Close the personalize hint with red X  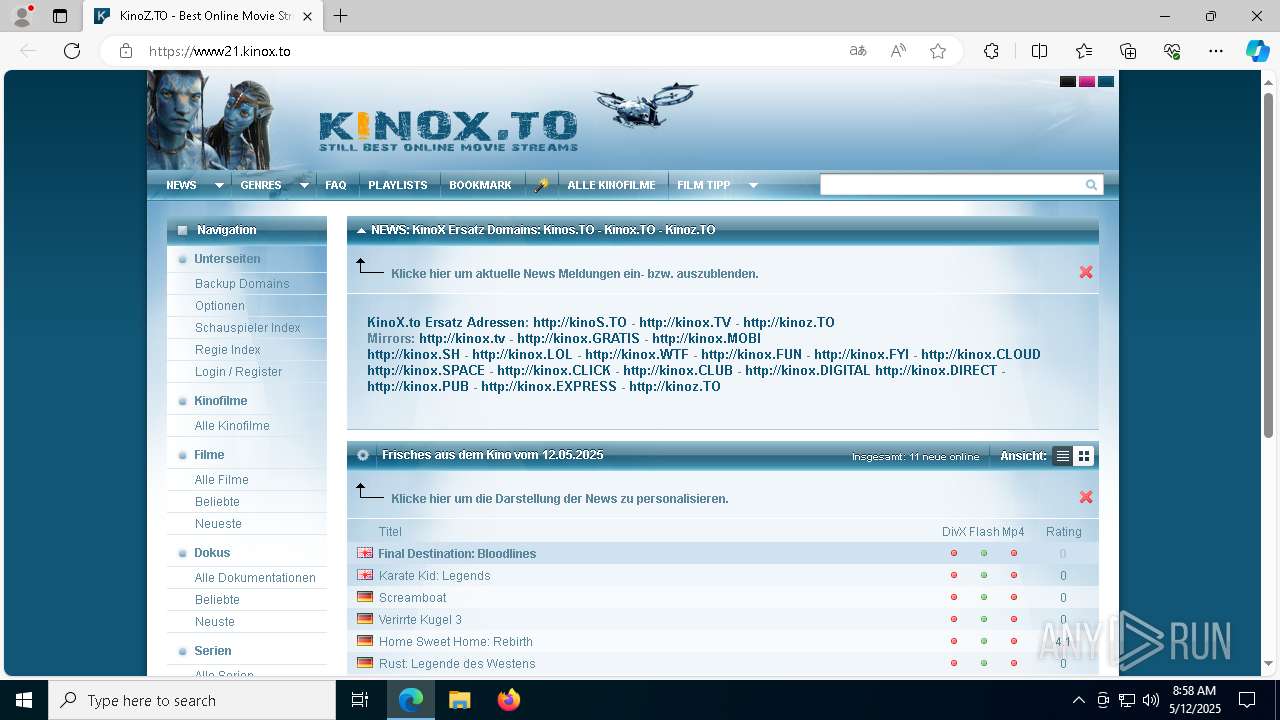coord(1086,497)
